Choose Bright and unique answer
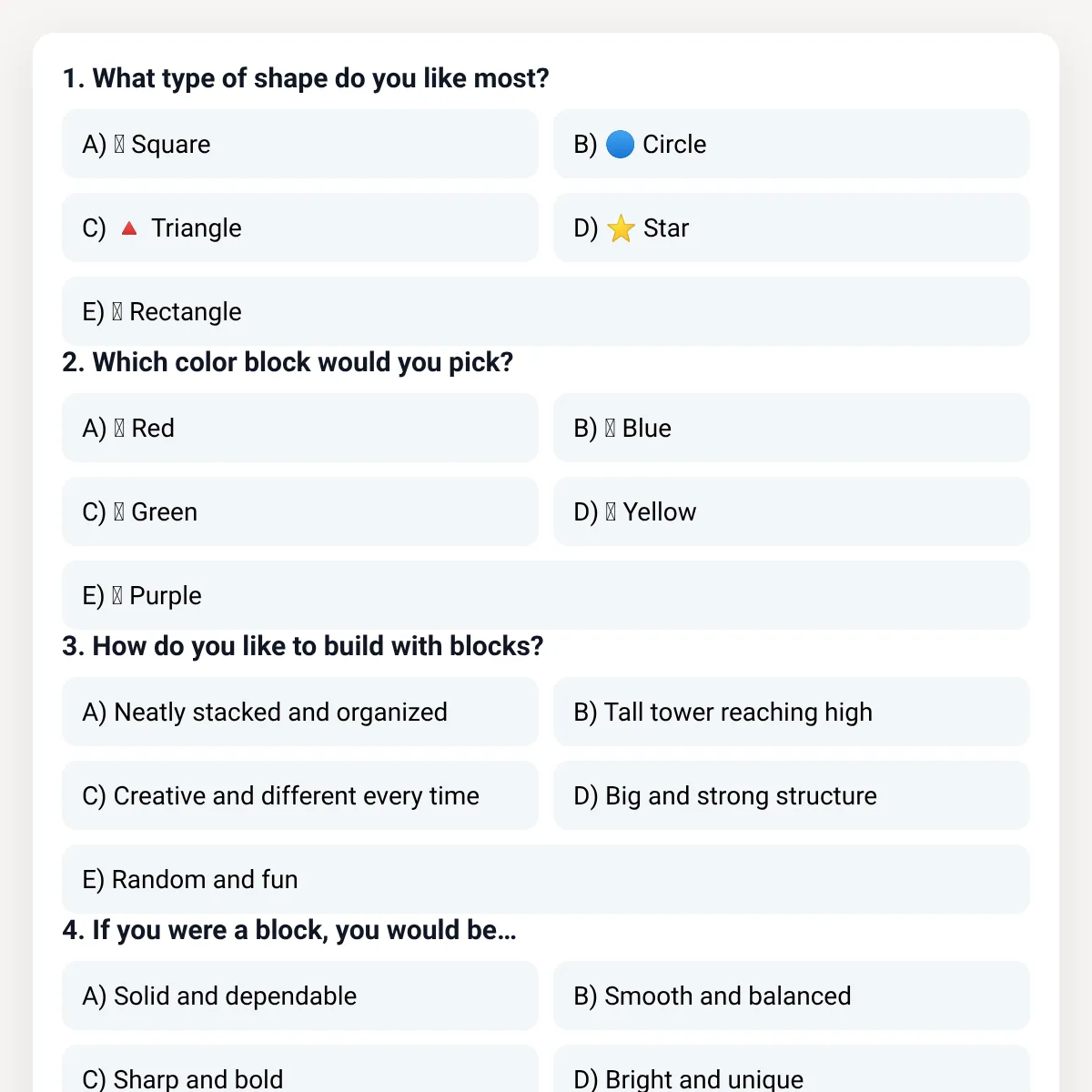 tap(792, 1069)
